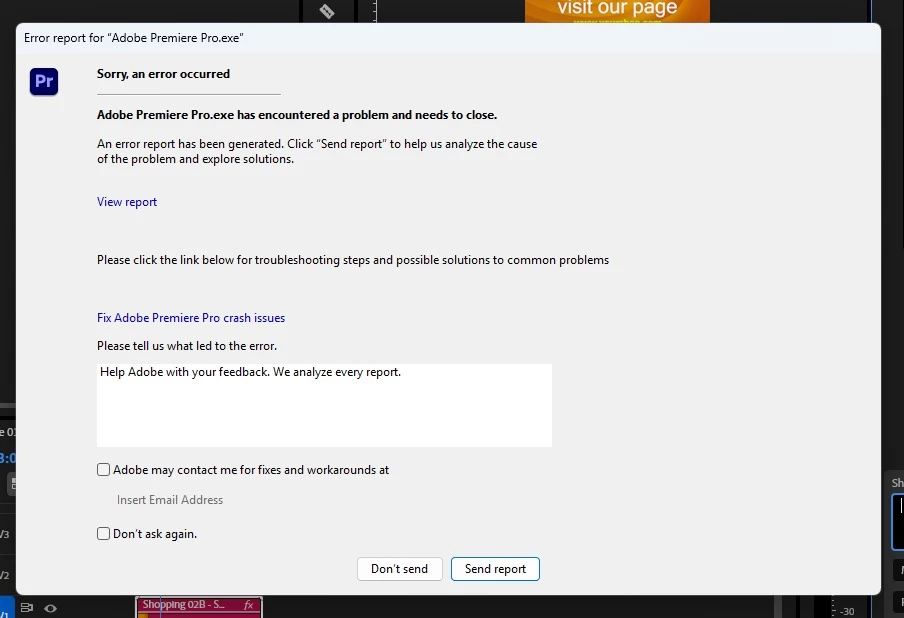Click the dialog title 'Error report for Adobe Premiere Pro.exe'
The width and height of the screenshot is (904, 618).
point(134,38)
